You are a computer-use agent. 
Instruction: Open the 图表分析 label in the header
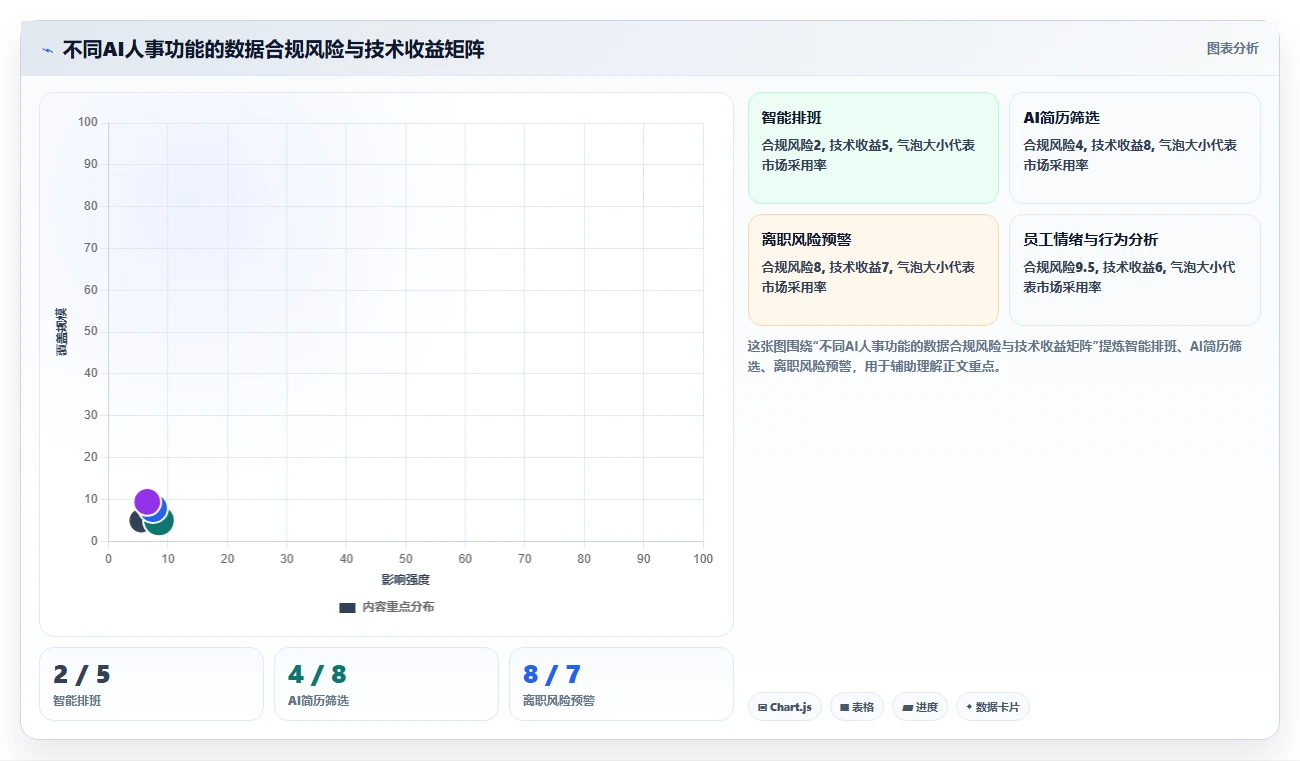[x=1232, y=48]
